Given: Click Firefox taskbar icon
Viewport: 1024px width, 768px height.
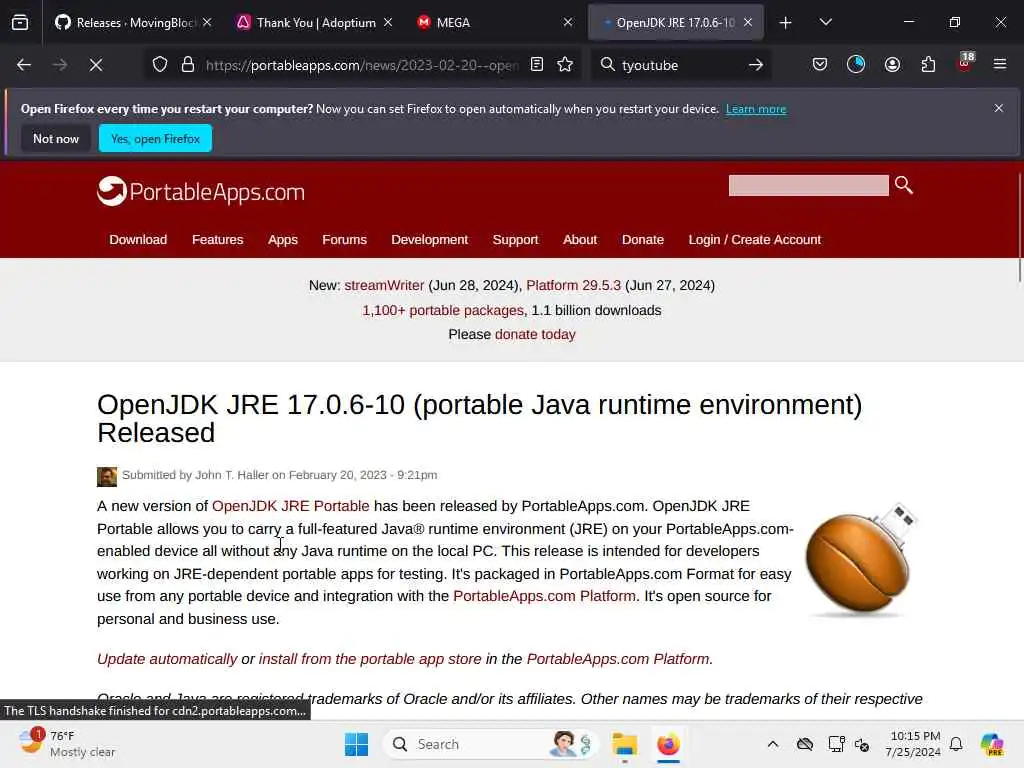Looking at the screenshot, I should click(668, 744).
